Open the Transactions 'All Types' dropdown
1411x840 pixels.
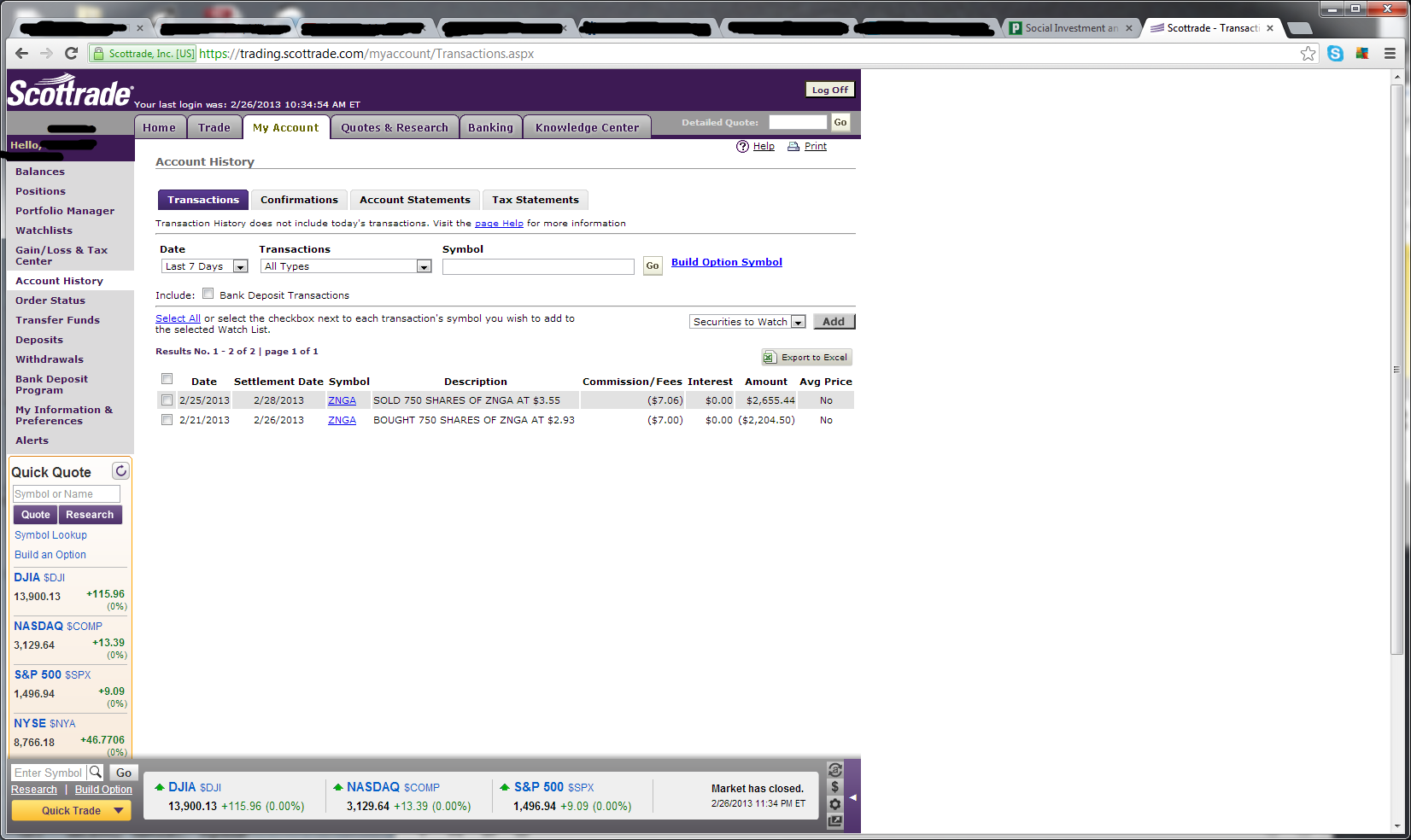pyautogui.click(x=346, y=266)
